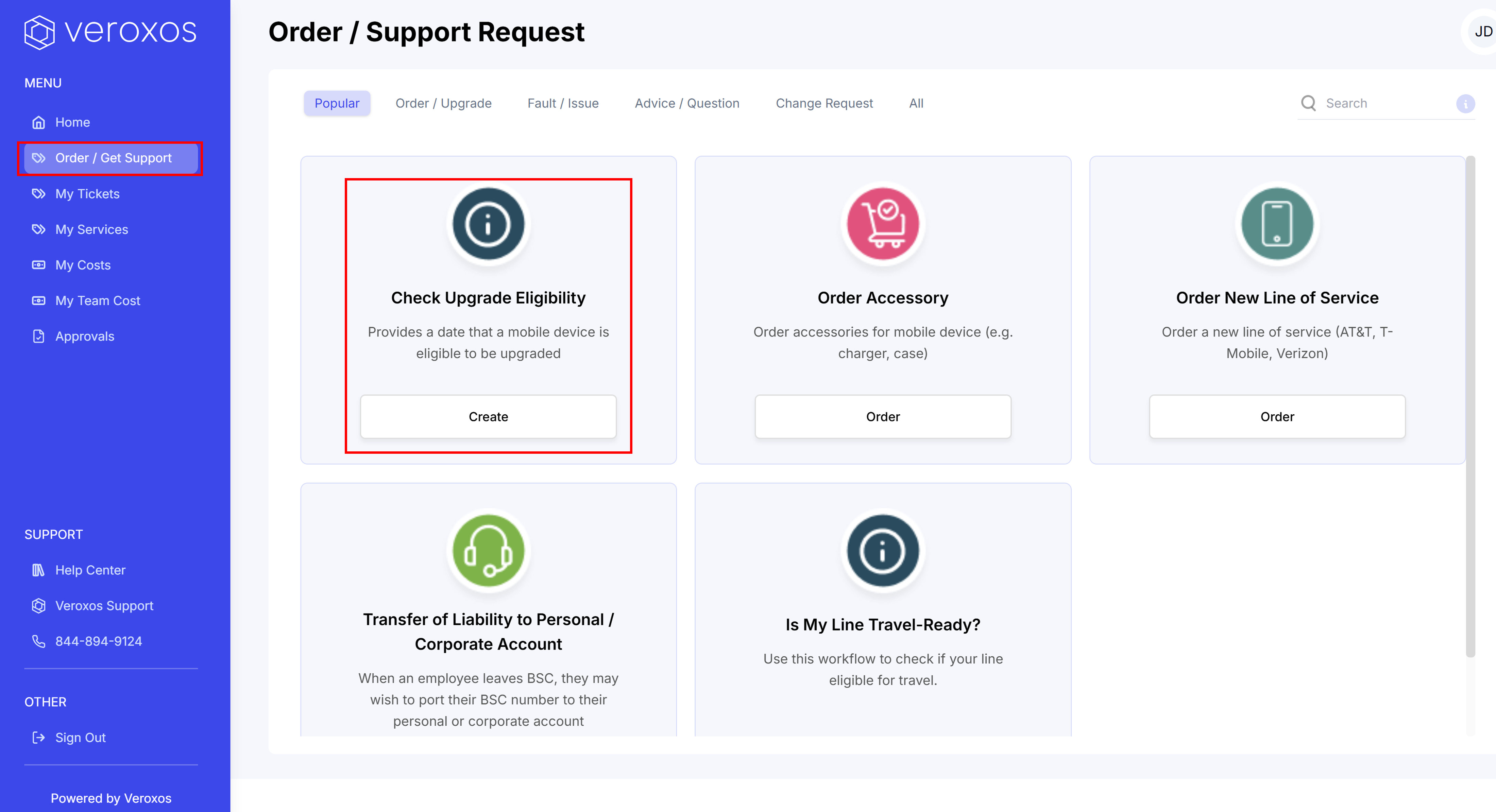The width and height of the screenshot is (1496, 812).
Task: Click the Order New Line of Service title
Action: 1277,298
